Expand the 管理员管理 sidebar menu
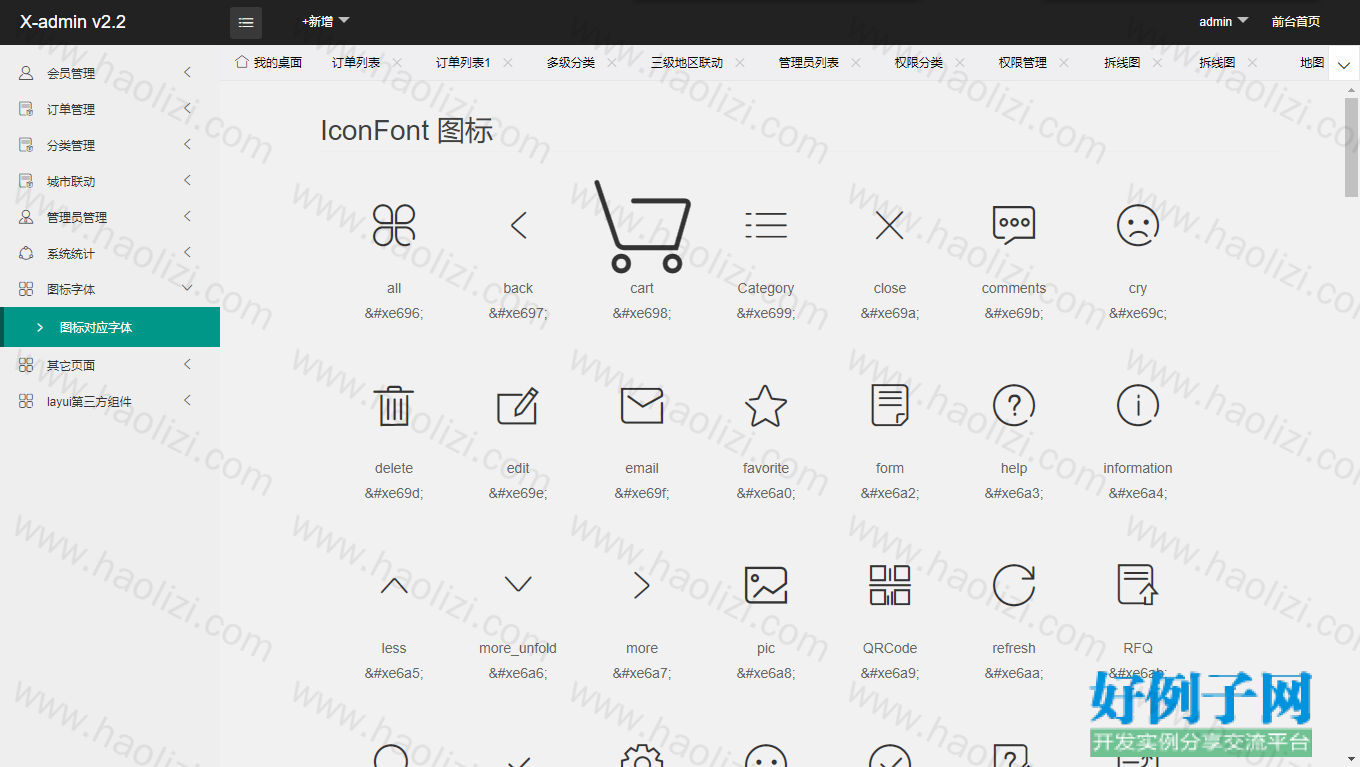Viewport: 1360px width, 767px height. [x=110, y=217]
